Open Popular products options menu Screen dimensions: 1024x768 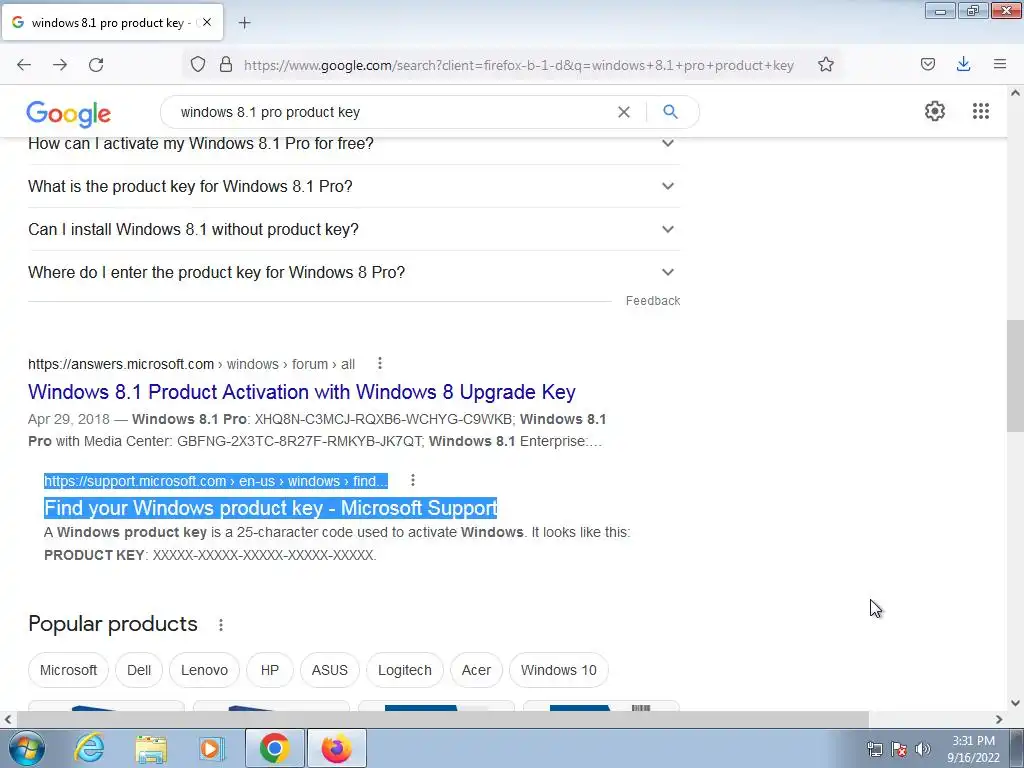click(221, 625)
